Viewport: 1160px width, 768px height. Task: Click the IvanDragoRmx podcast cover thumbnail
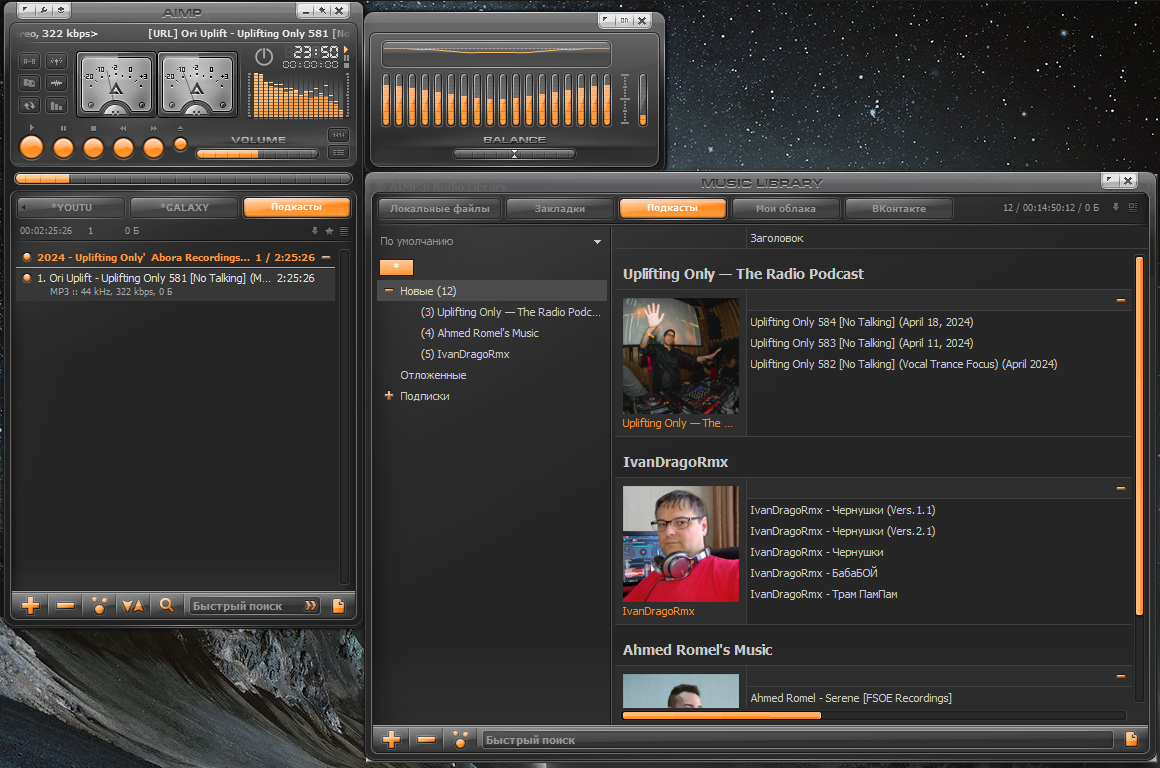[681, 544]
